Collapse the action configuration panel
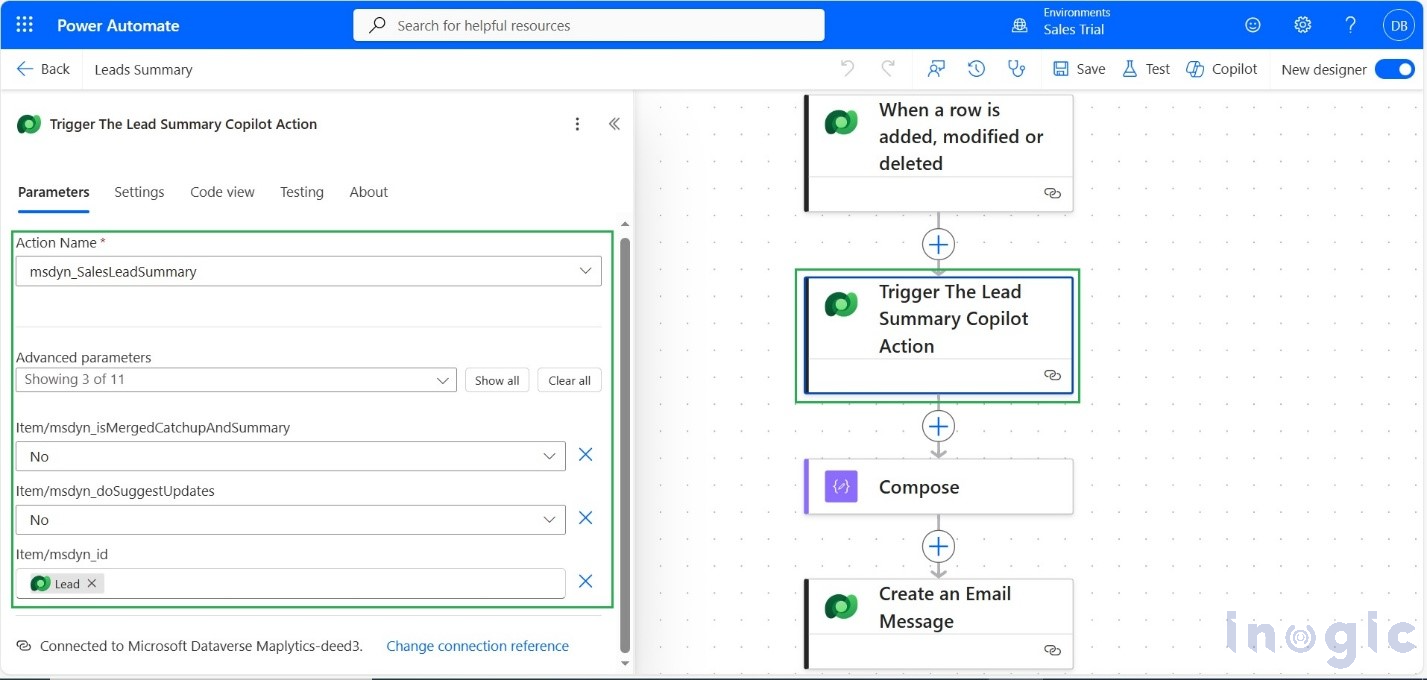This screenshot has height=680, width=1427. point(611,123)
